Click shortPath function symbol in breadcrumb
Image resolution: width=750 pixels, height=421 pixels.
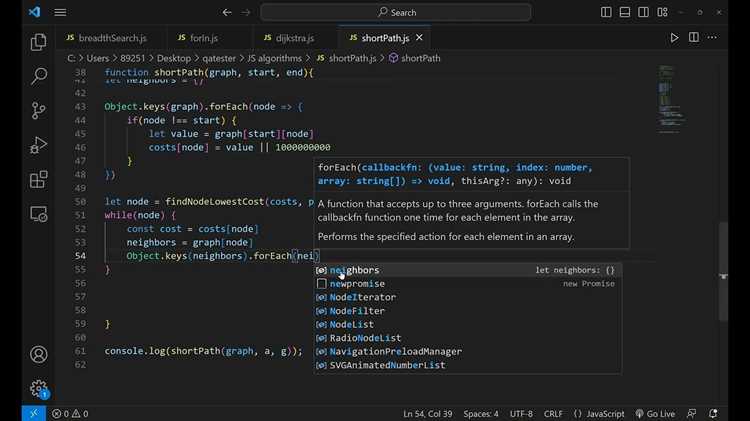pyautogui.click(x=415, y=58)
